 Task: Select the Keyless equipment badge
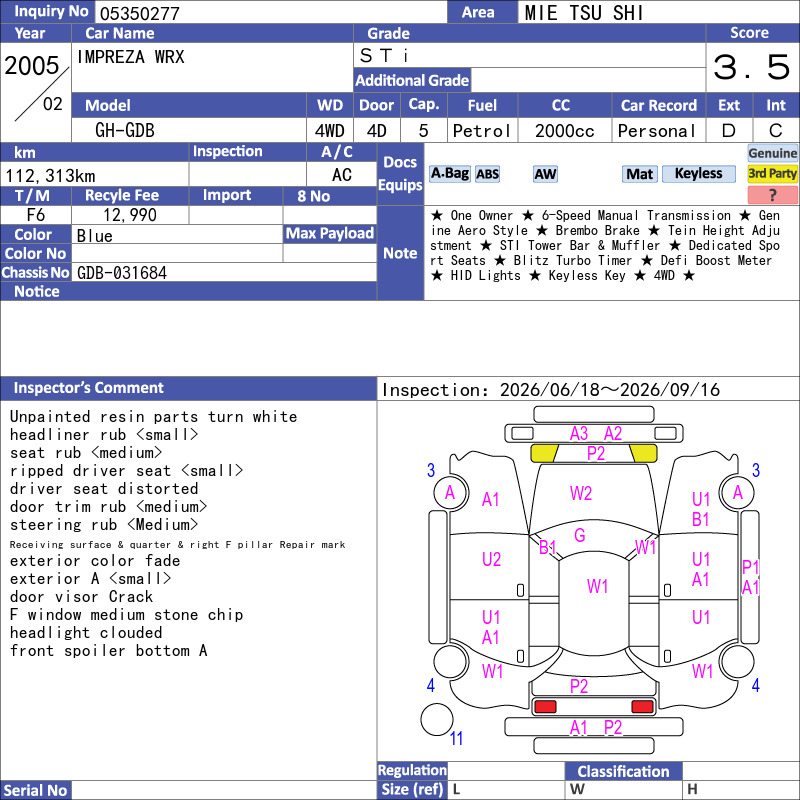click(698, 174)
